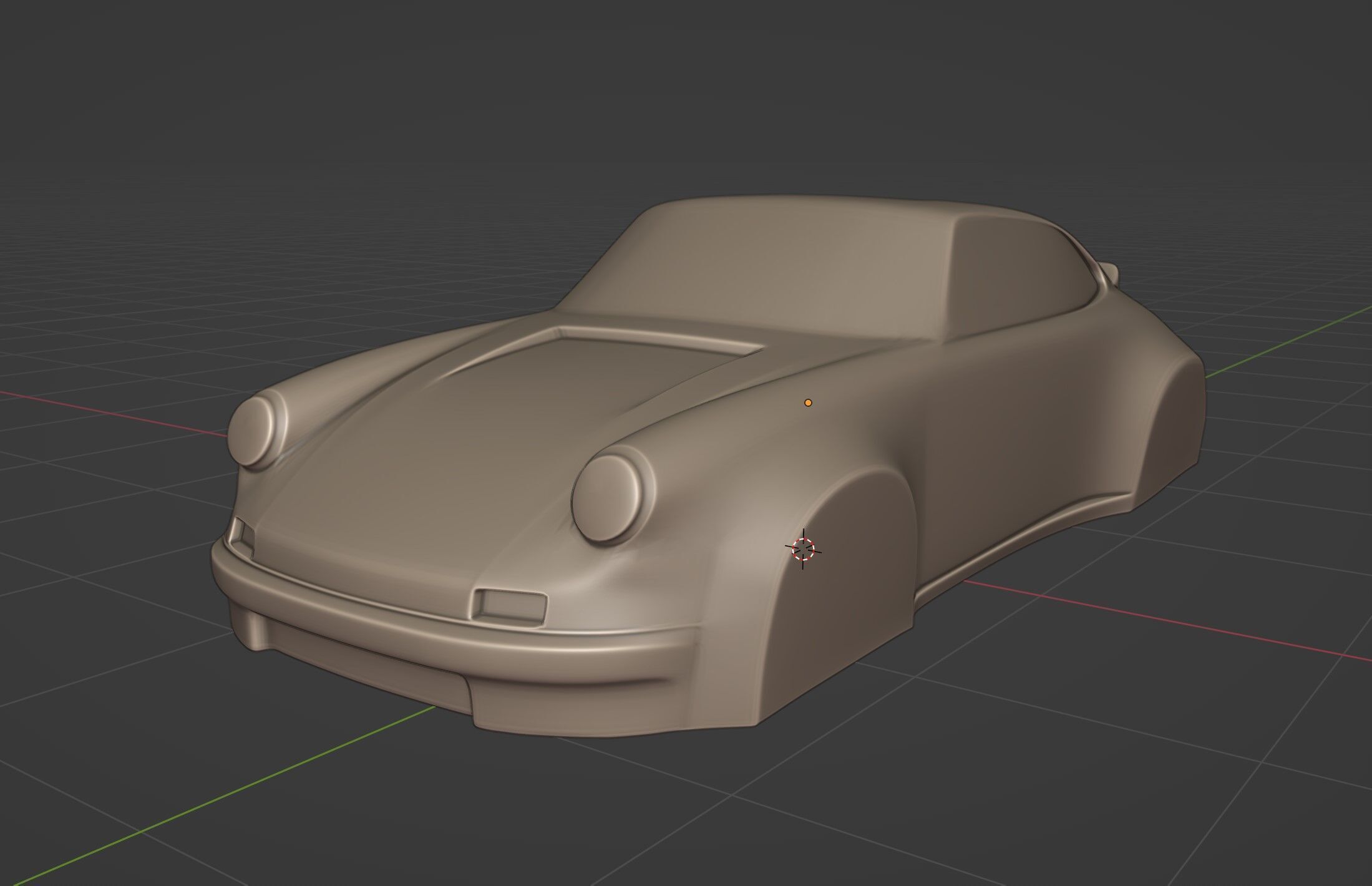
Task: Click the red-white 3D cursor crosshair
Action: pos(803,548)
